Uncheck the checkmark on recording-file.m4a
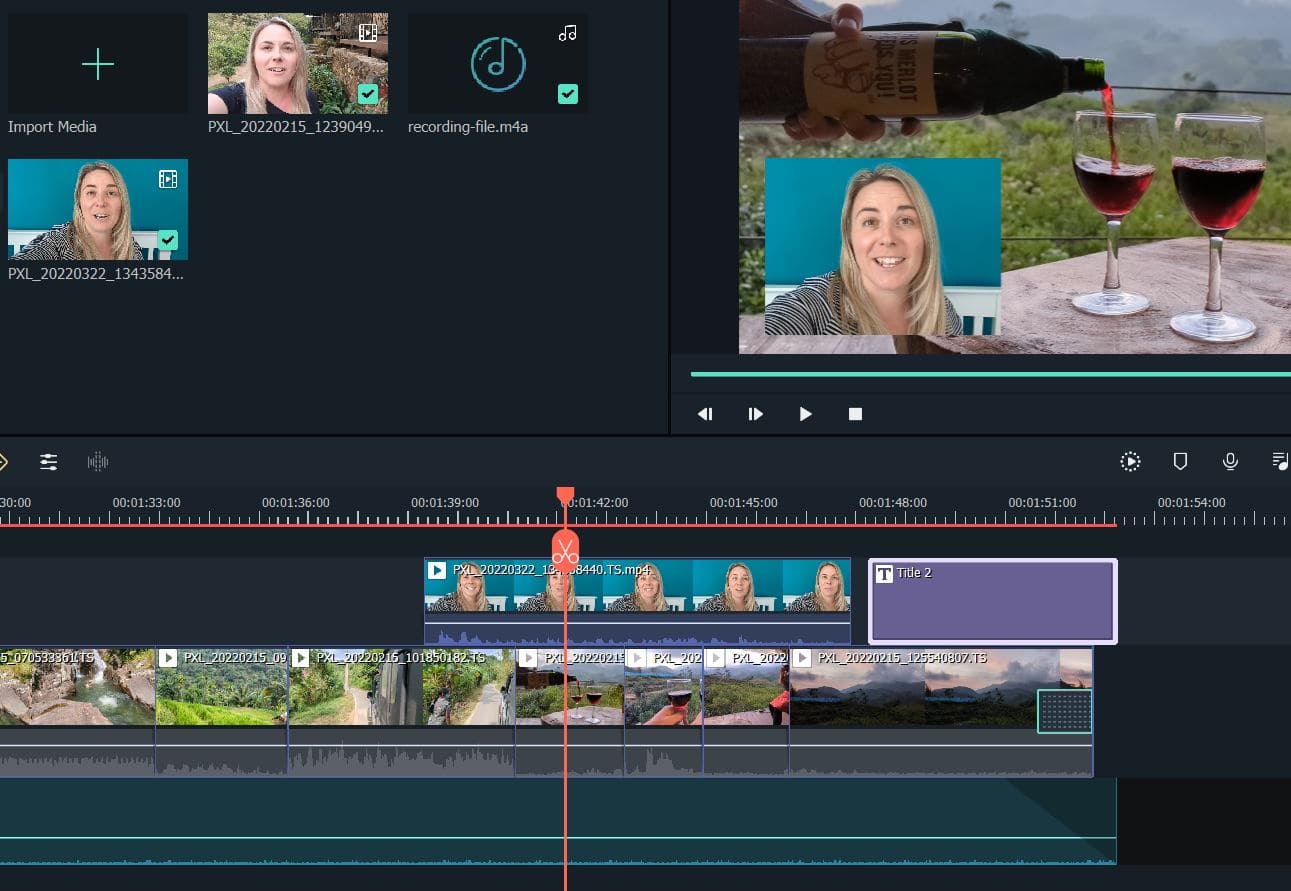This screenshot has height=891, width=1291. [568, 94]
